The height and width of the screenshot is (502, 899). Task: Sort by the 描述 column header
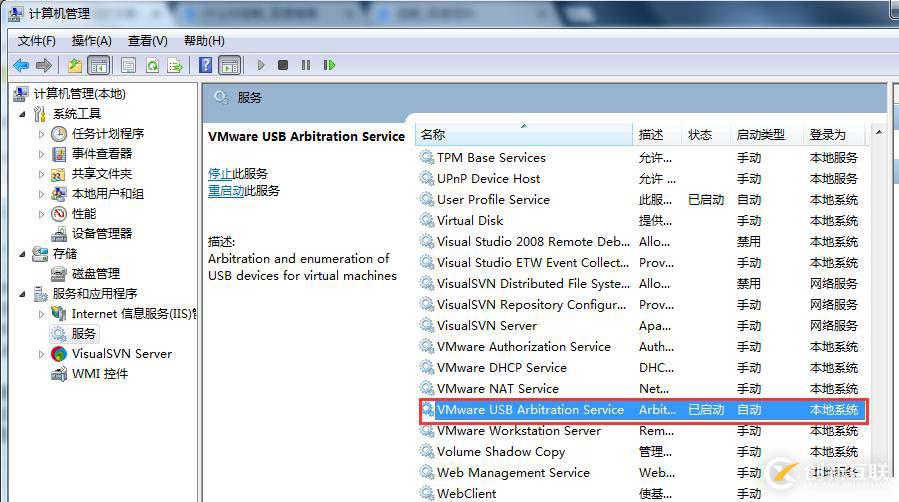point(658,135)
